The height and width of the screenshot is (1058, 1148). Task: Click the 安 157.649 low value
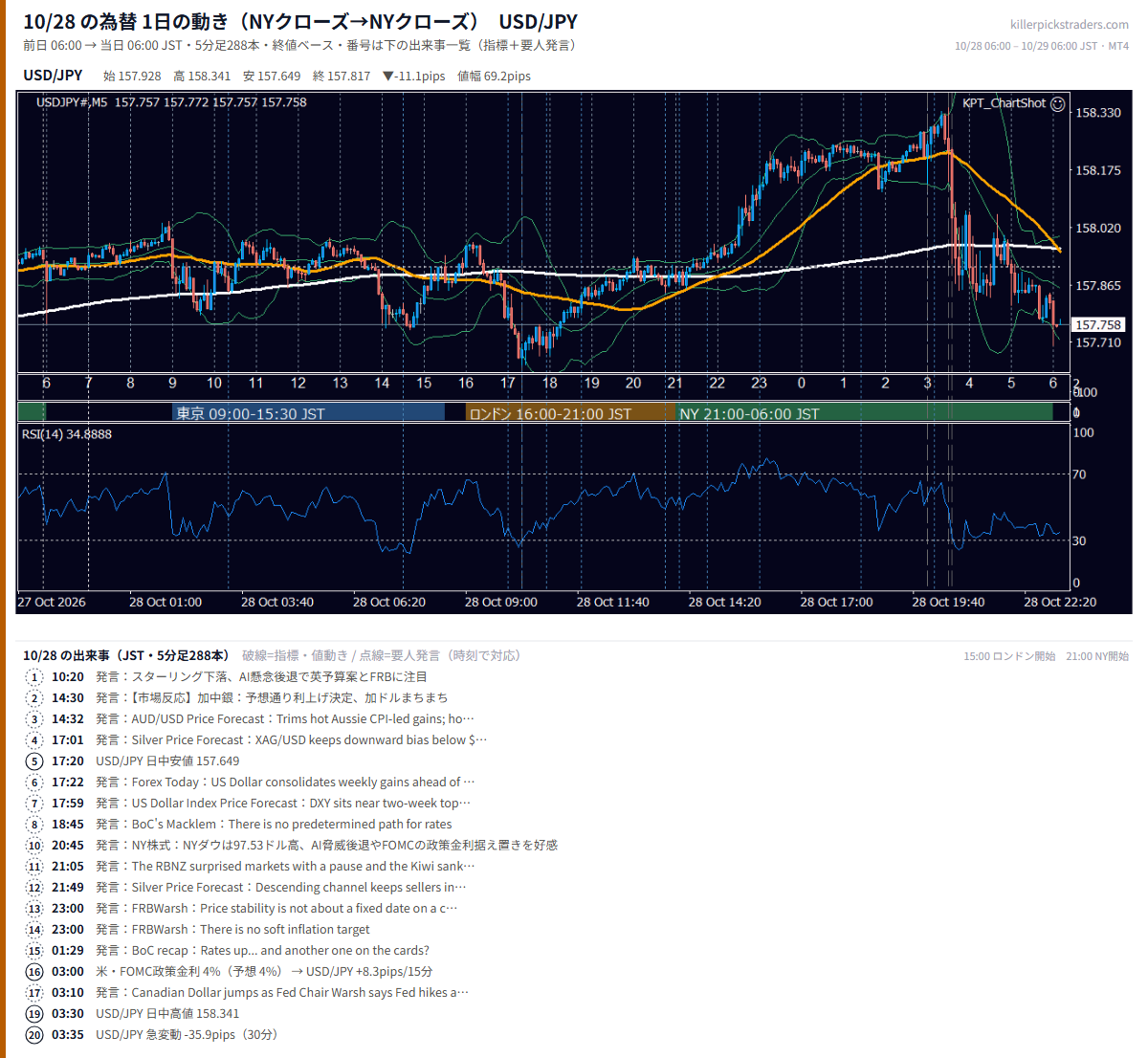coord(272,77)
